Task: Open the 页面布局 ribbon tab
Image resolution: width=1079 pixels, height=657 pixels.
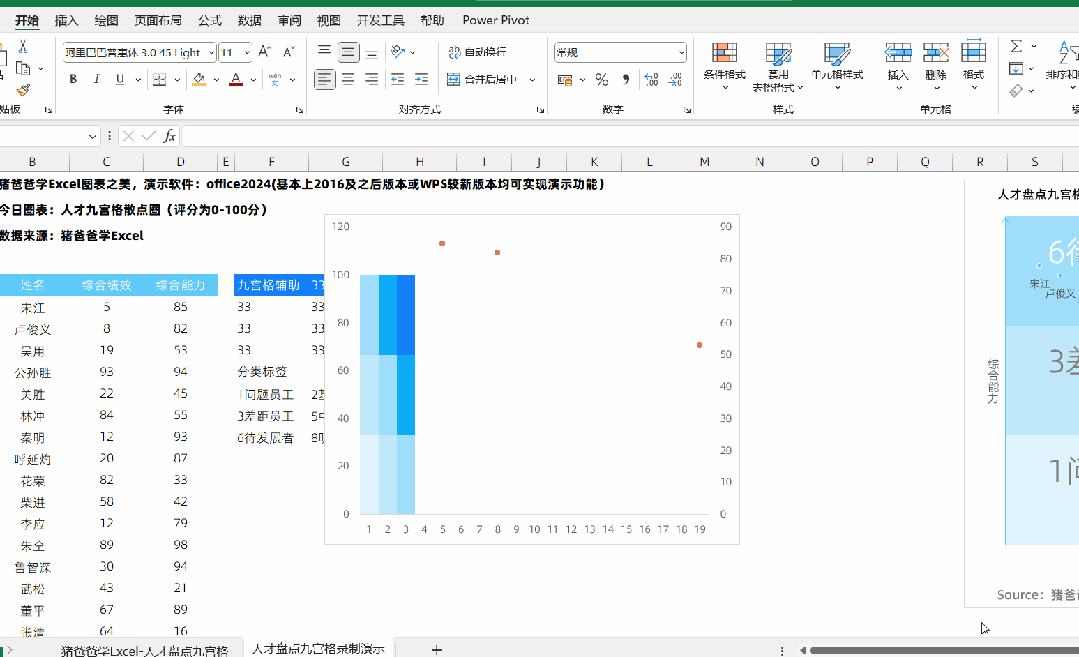Action: [158, 20]
